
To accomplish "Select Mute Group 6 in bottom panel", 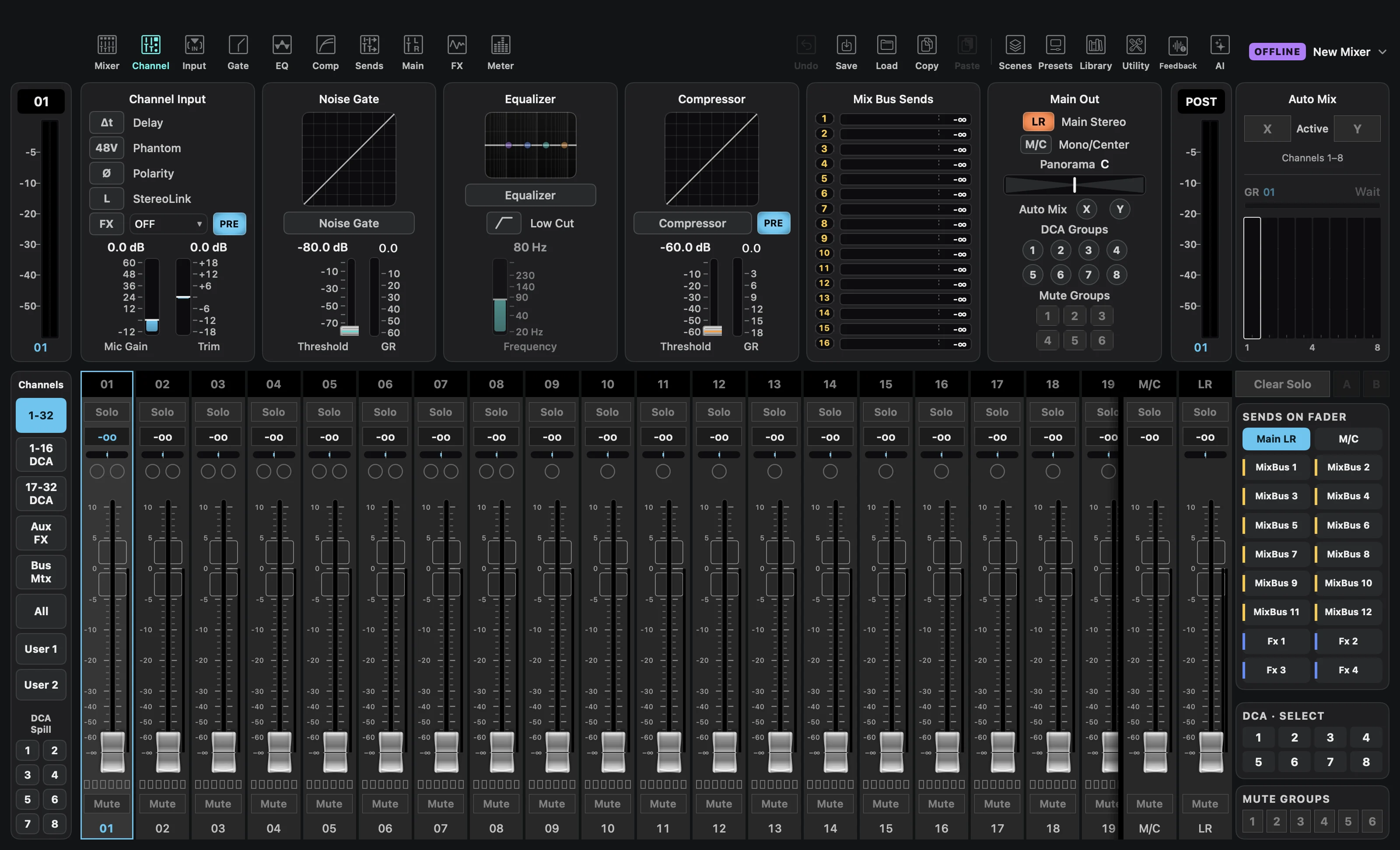I will (1372, 821).
